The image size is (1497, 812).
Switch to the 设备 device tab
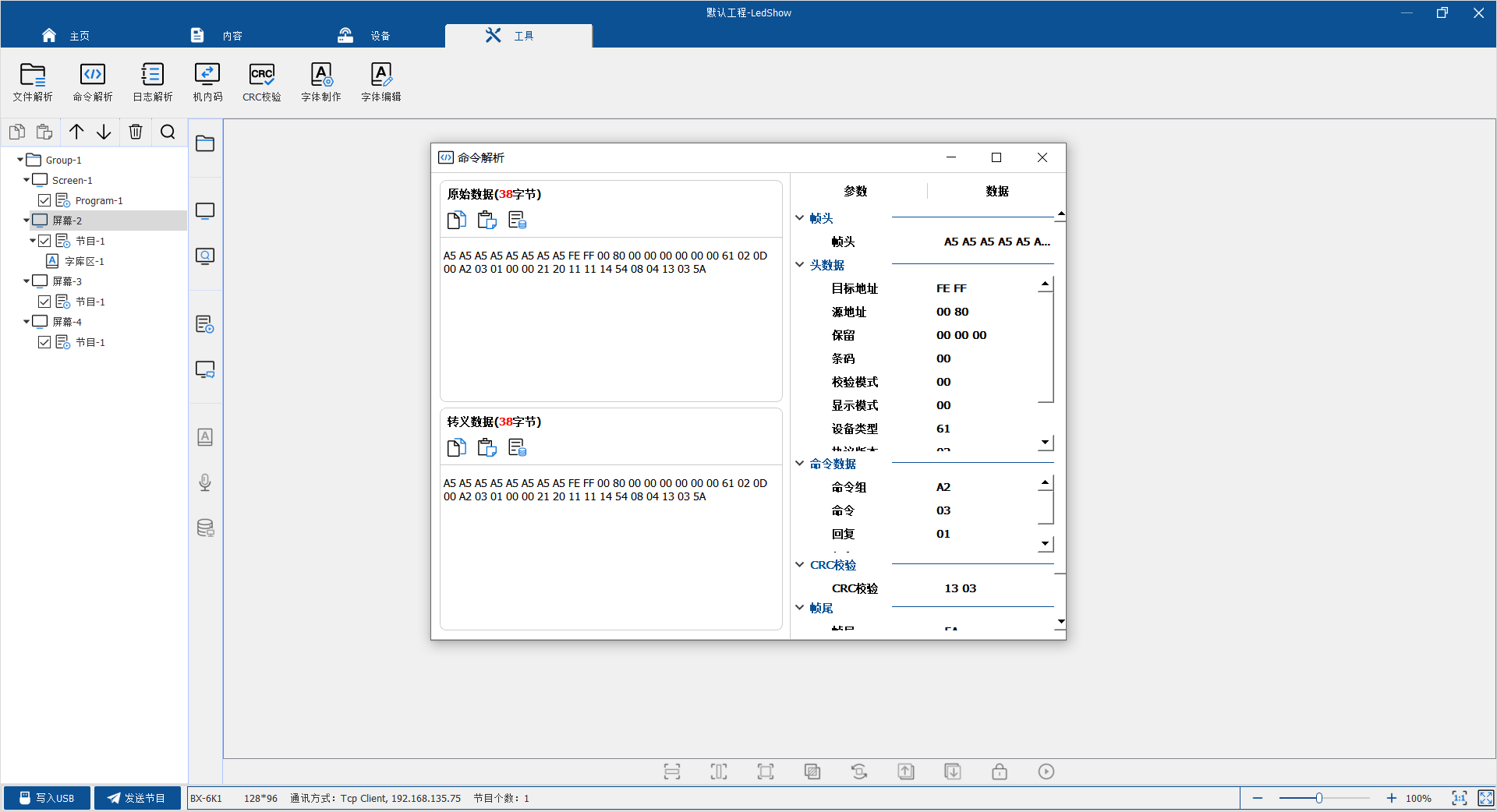(364, 36)
